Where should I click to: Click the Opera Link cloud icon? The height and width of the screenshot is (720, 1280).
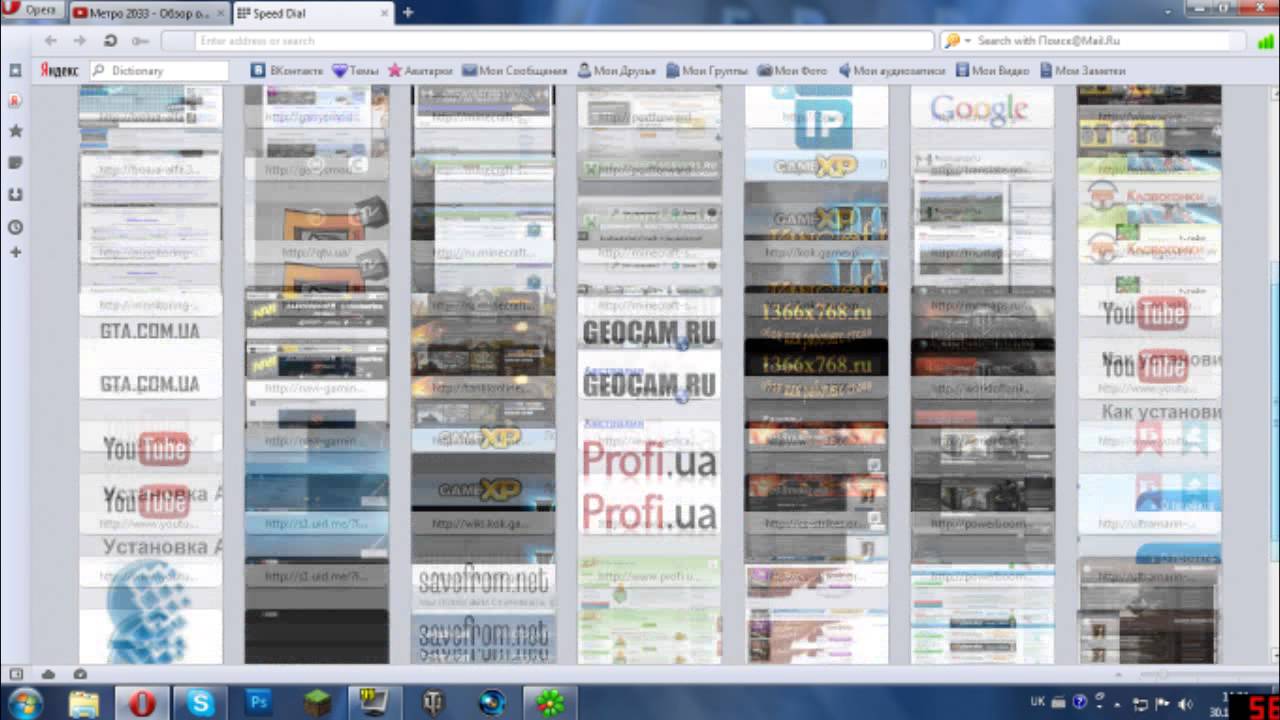48,674
